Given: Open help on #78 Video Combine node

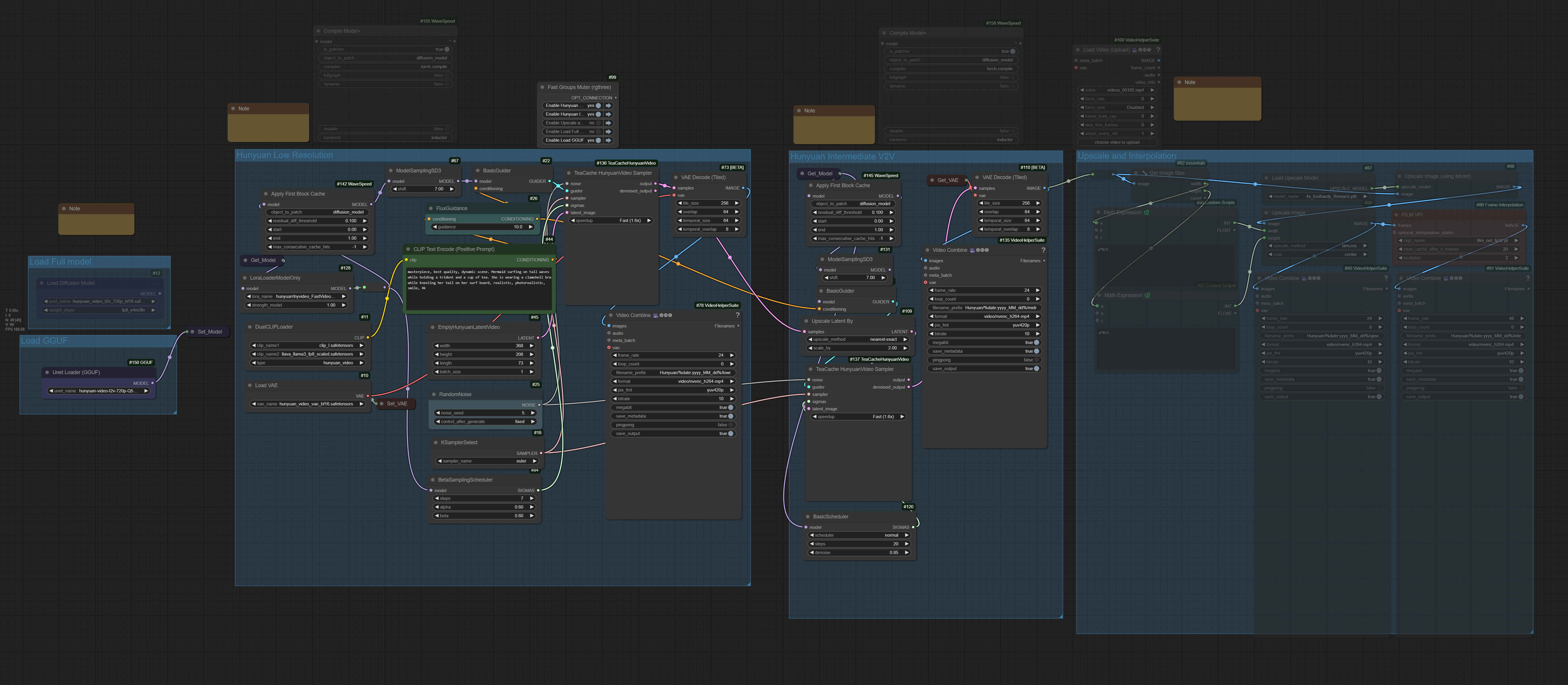Looking at the screenshot, I should coord(737,315).
